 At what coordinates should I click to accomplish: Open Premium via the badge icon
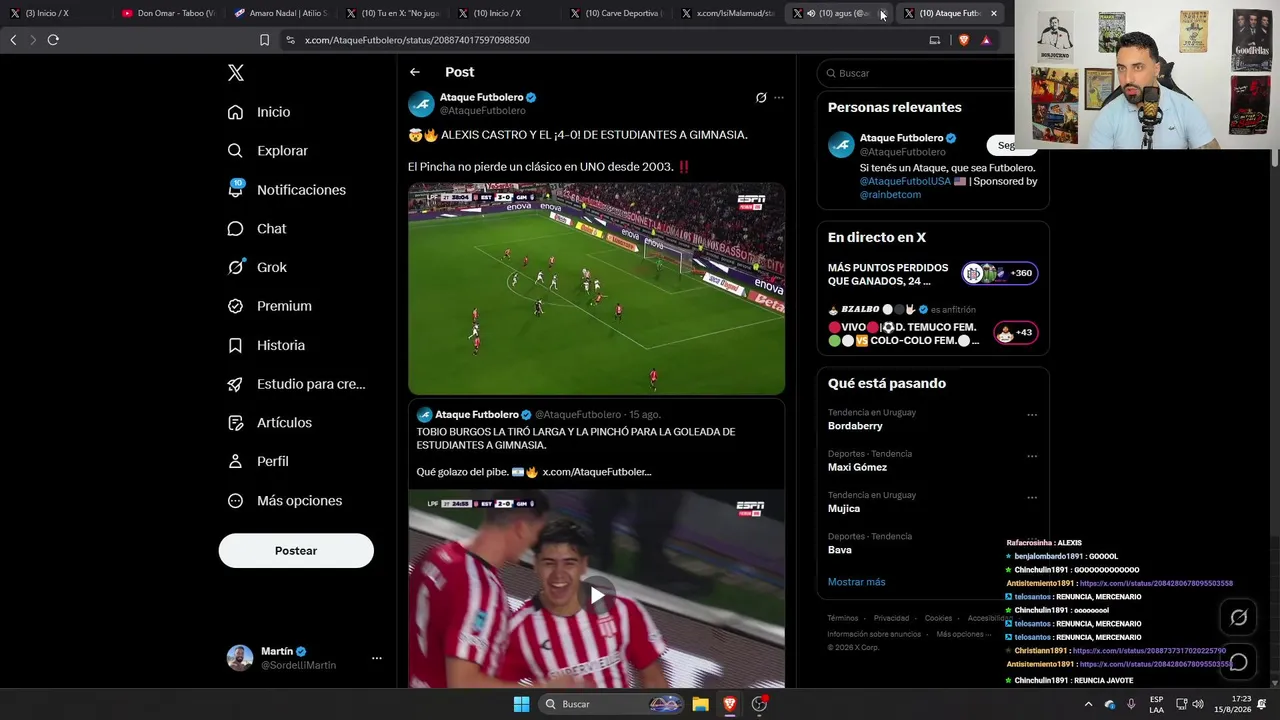(235, 306)
